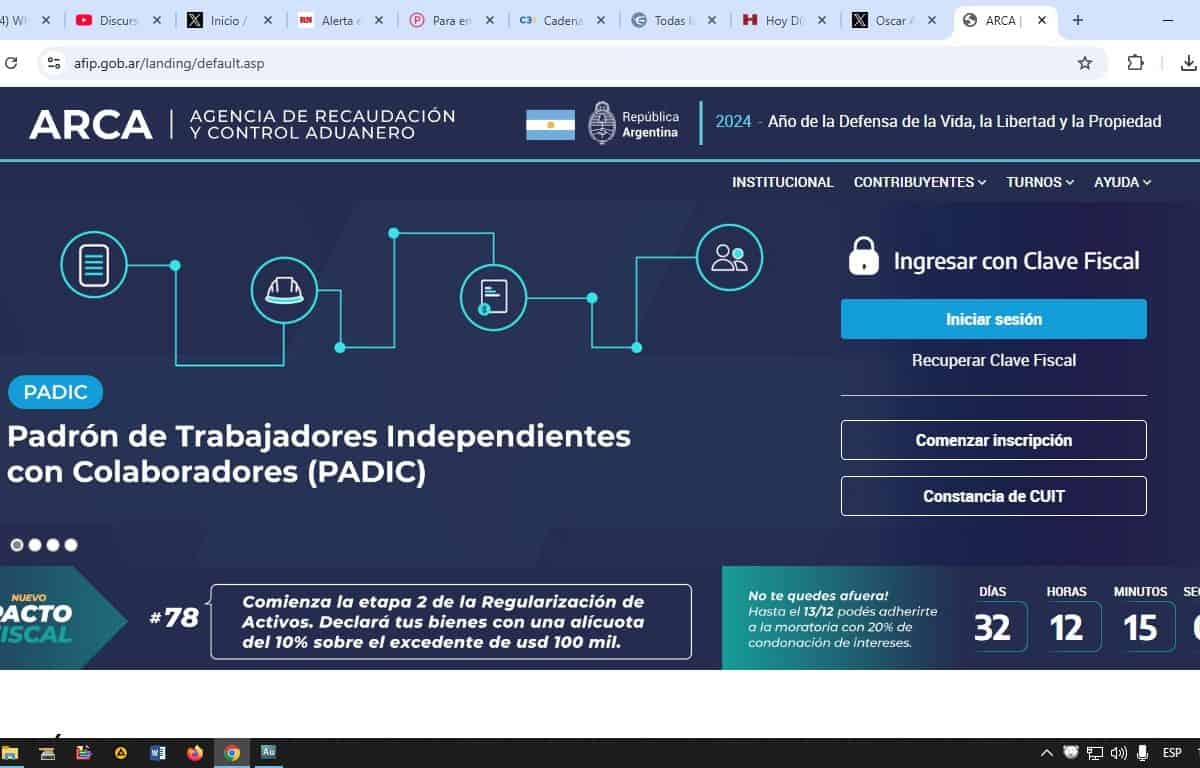The height and width of the screenshot is (768, 1200).
Task: Click the people icon in the banner
Action: 729,258
